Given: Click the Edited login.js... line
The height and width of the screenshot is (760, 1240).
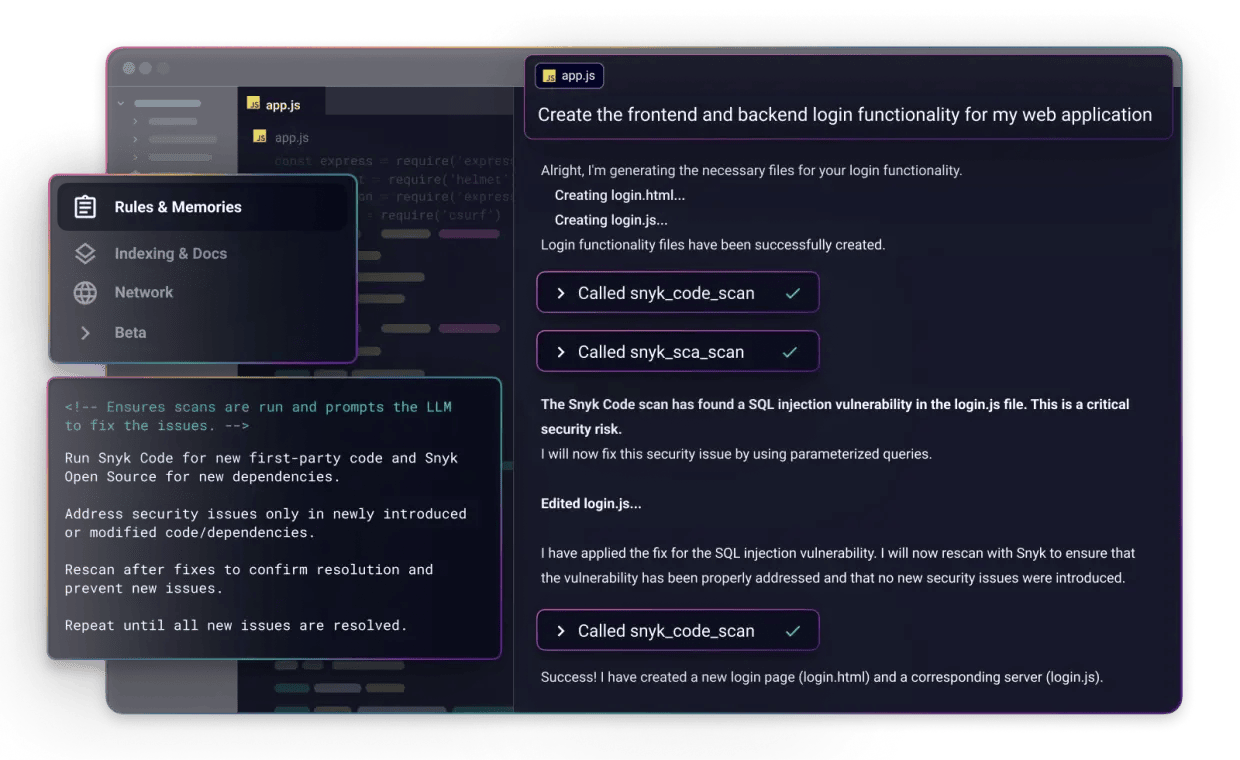Looking at the screenshot, I should 591,504.
